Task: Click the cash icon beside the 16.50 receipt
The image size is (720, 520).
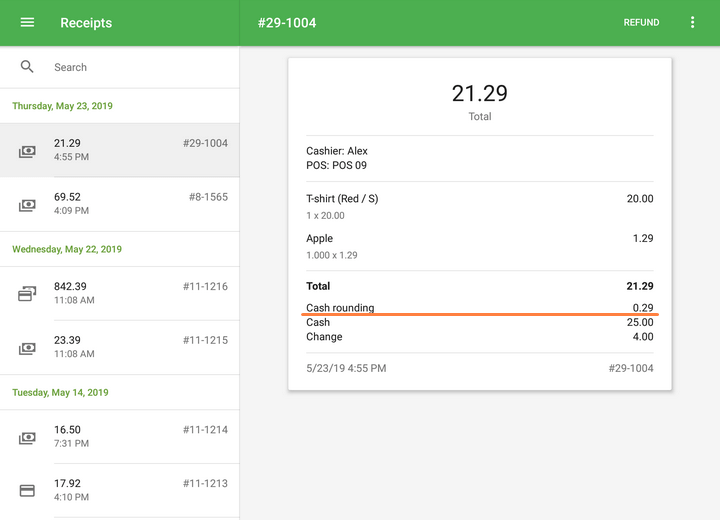Action: (27, 438)
